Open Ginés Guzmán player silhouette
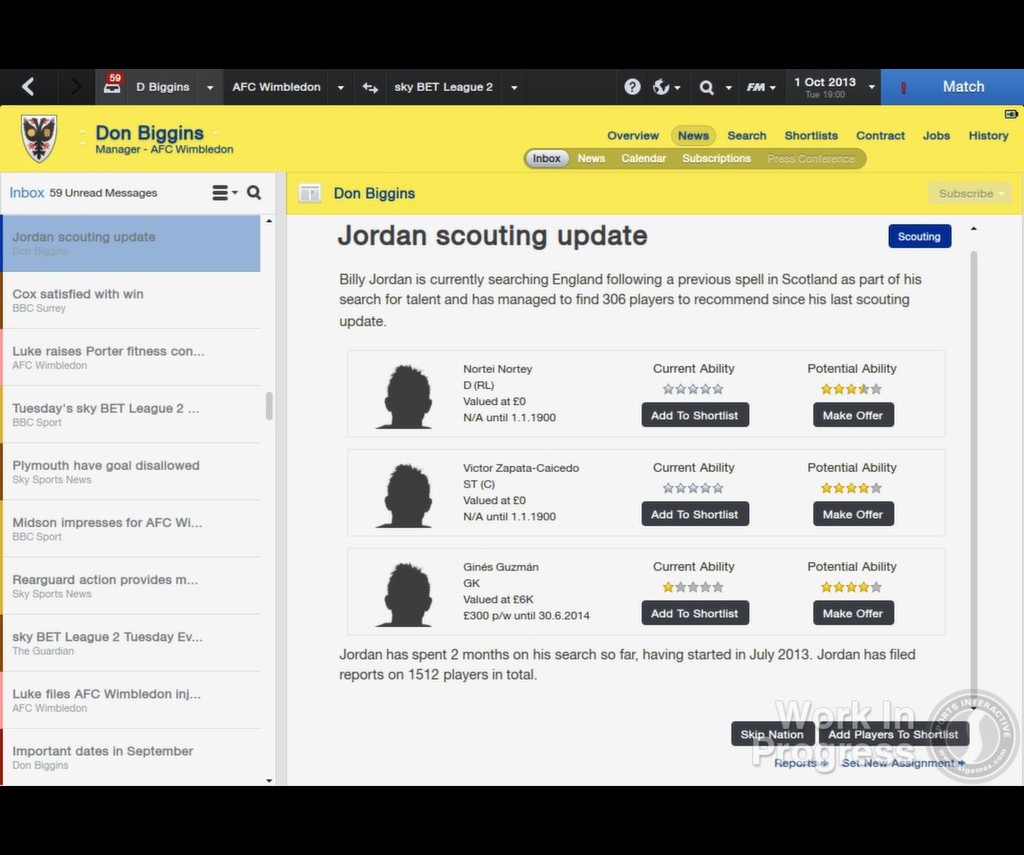The height and width of the screenshot is (855, 1024). click(x=405, y=594)
